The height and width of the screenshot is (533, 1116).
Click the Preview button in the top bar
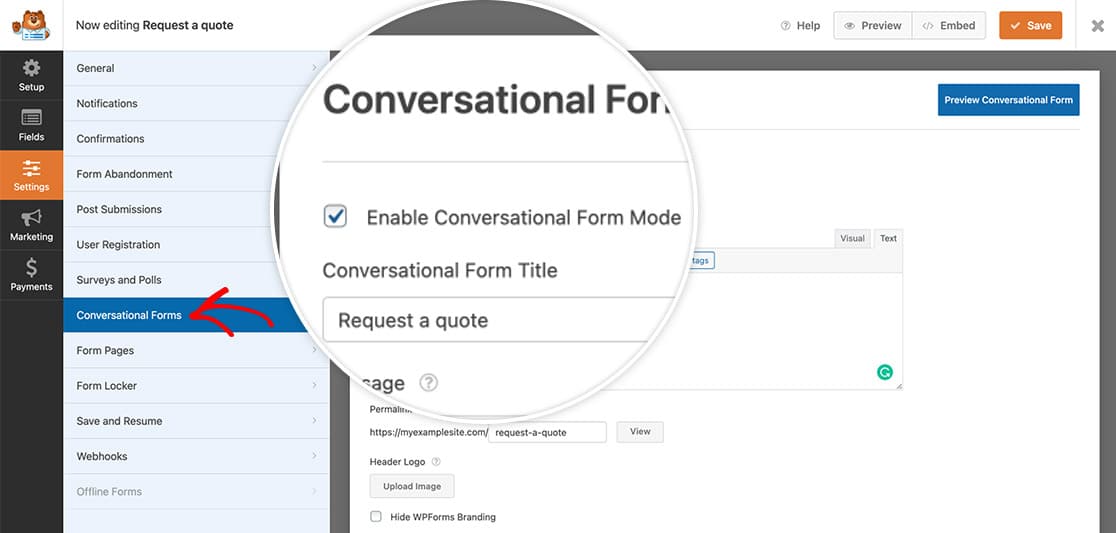pos(873,26)
